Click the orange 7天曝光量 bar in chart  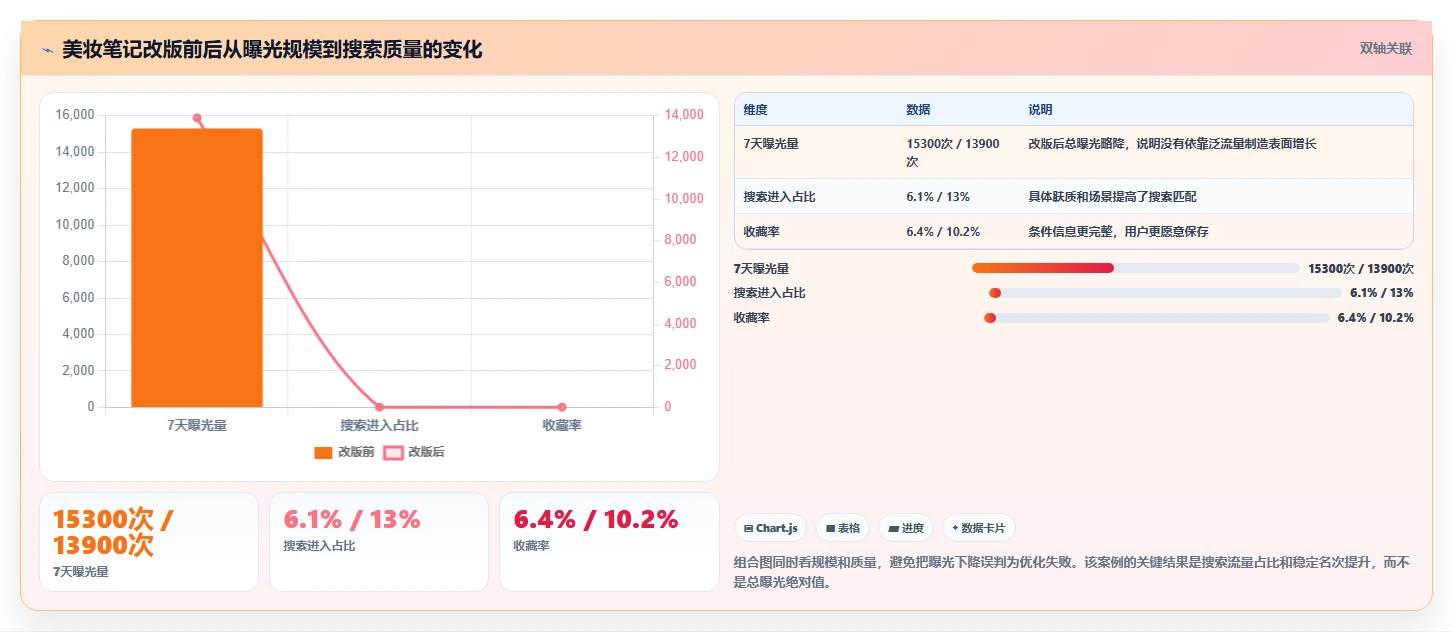(x=197, y=268)
